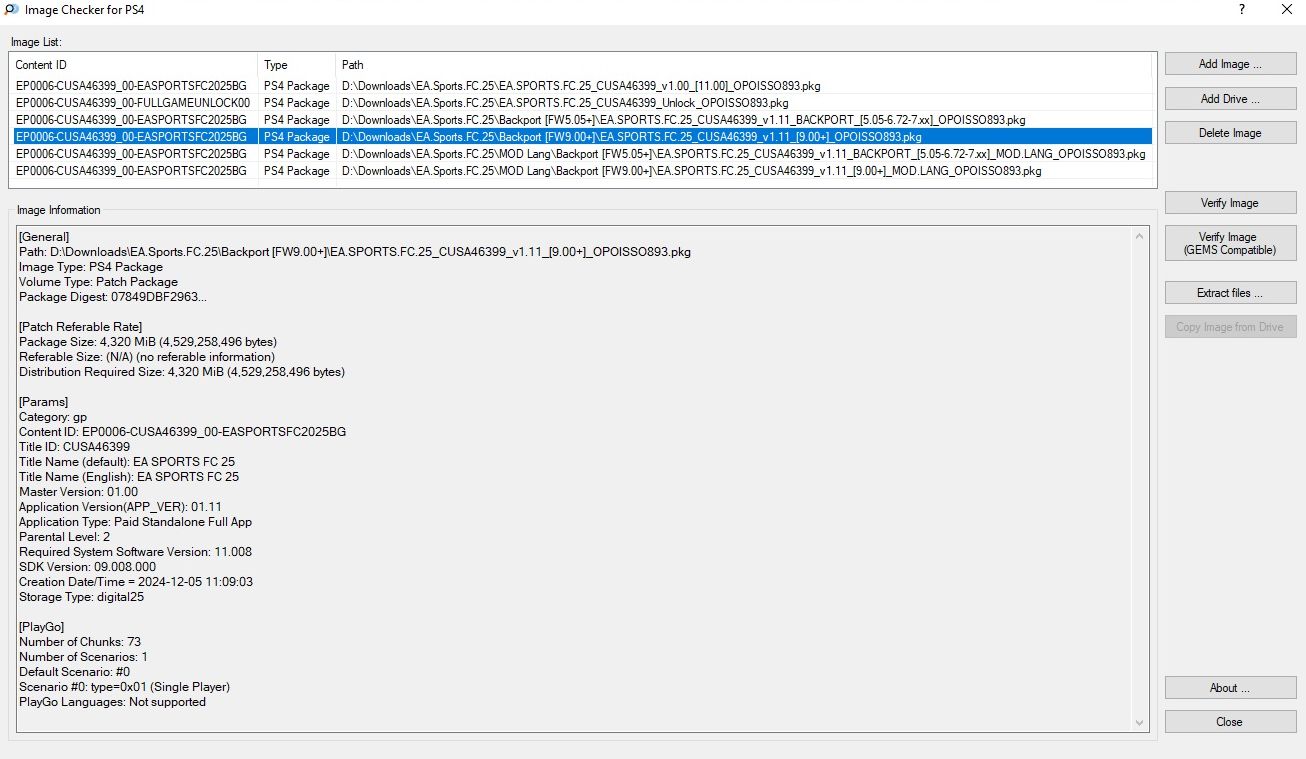
Task: Sort list by Content ID column header
Action: coord(134,65)
